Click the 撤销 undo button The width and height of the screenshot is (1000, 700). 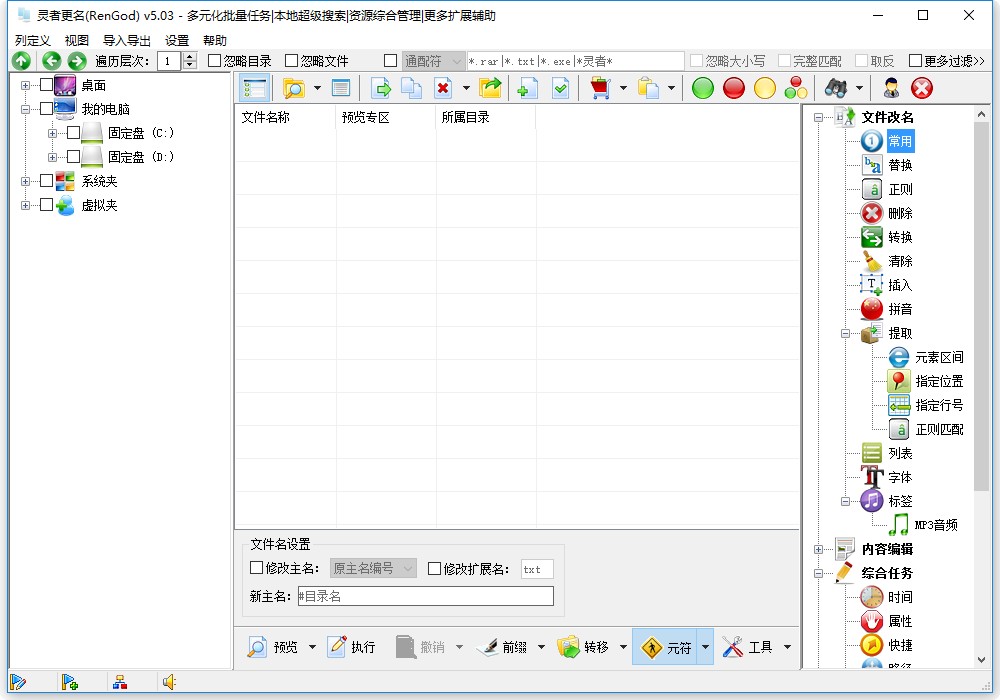coord(428,647)
